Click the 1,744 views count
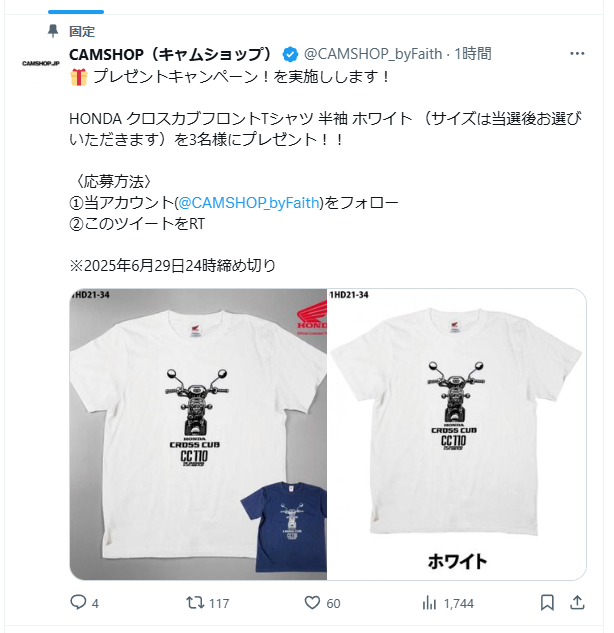 coord(459,604)
